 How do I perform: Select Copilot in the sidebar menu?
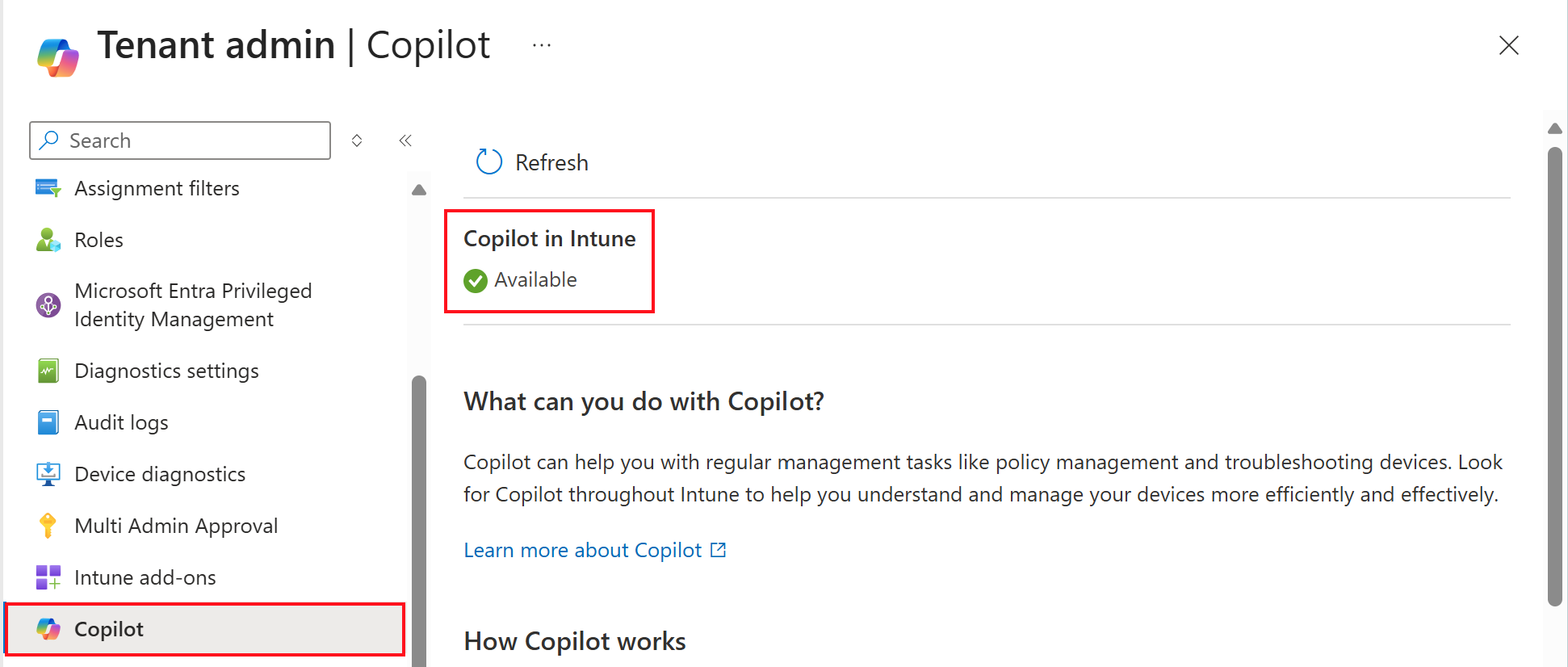click(x=109, y=629)
